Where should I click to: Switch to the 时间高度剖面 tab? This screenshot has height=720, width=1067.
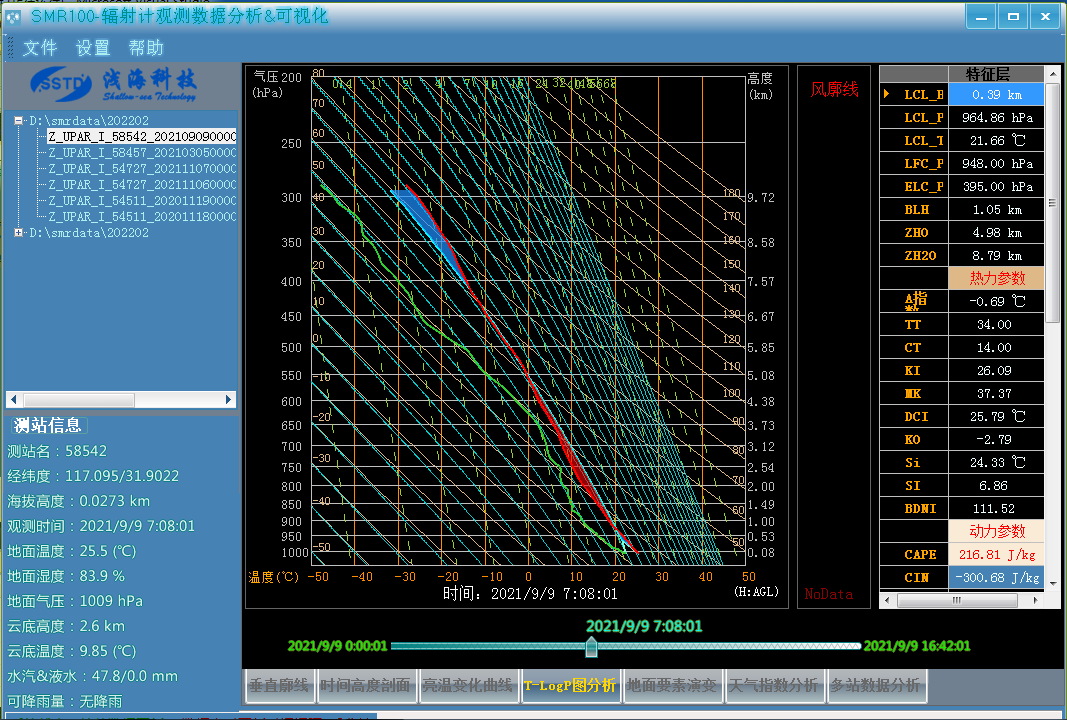365,685
